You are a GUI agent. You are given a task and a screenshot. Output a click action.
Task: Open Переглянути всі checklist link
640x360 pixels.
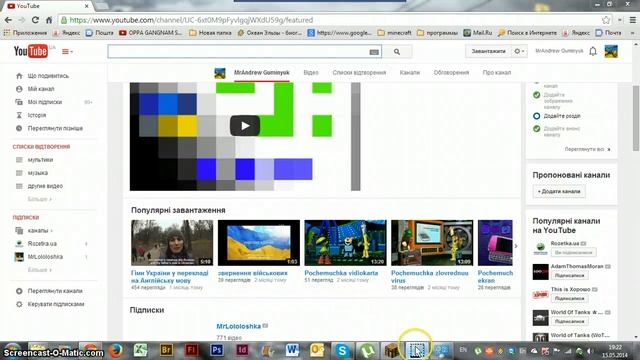[587, 149]
